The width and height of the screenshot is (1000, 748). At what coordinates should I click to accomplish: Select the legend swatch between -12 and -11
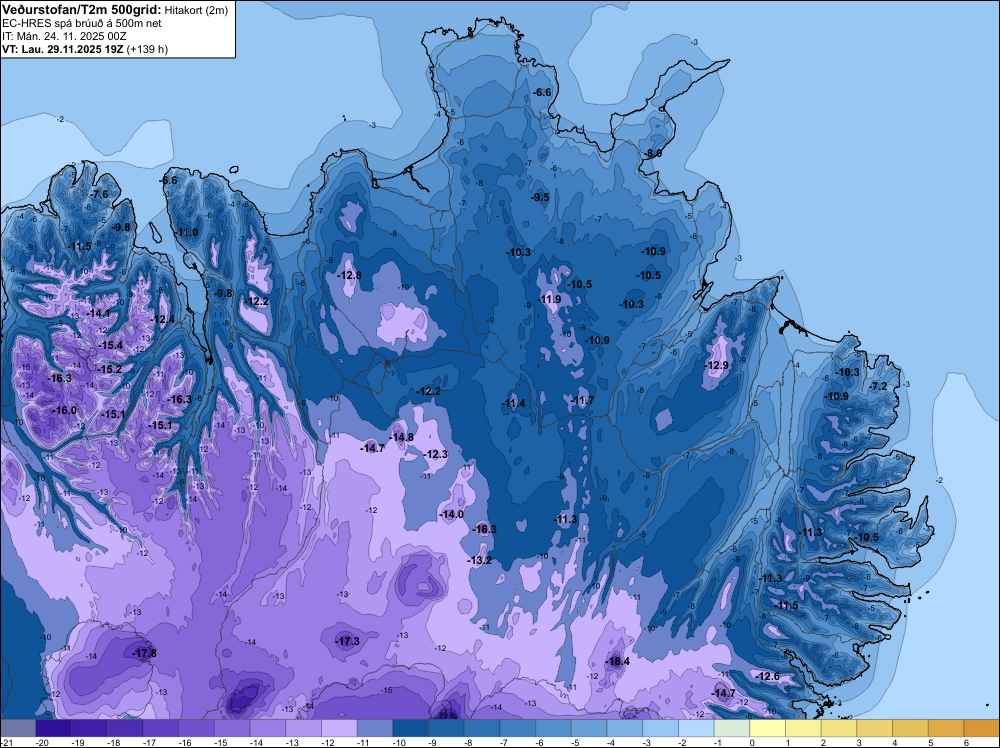coord(339,728)
